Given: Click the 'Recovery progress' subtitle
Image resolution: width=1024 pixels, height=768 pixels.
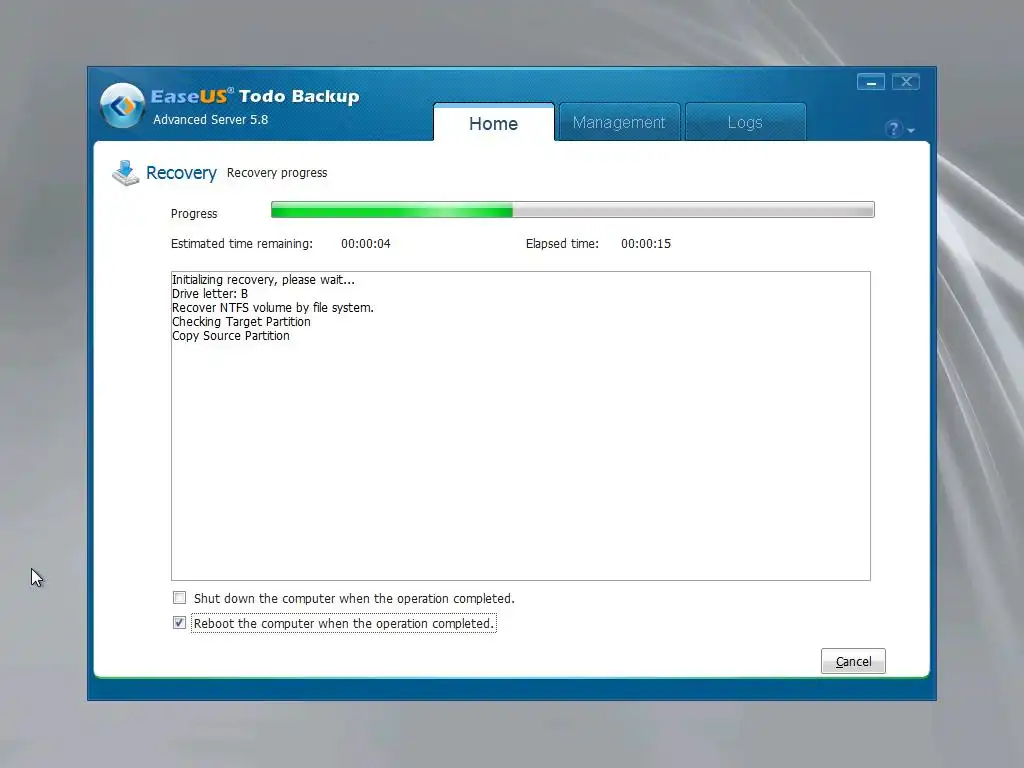Looking at the screenshot, I should point(277,173).
